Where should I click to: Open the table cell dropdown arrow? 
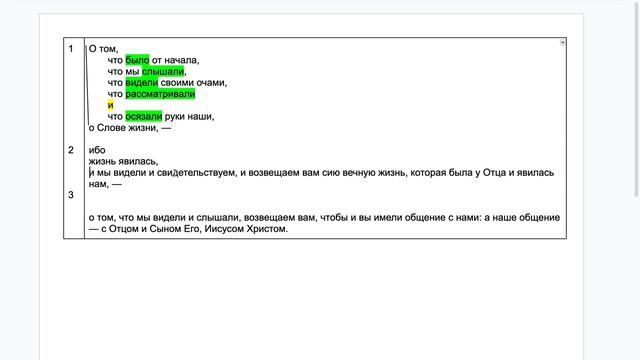tap(562, 42)
